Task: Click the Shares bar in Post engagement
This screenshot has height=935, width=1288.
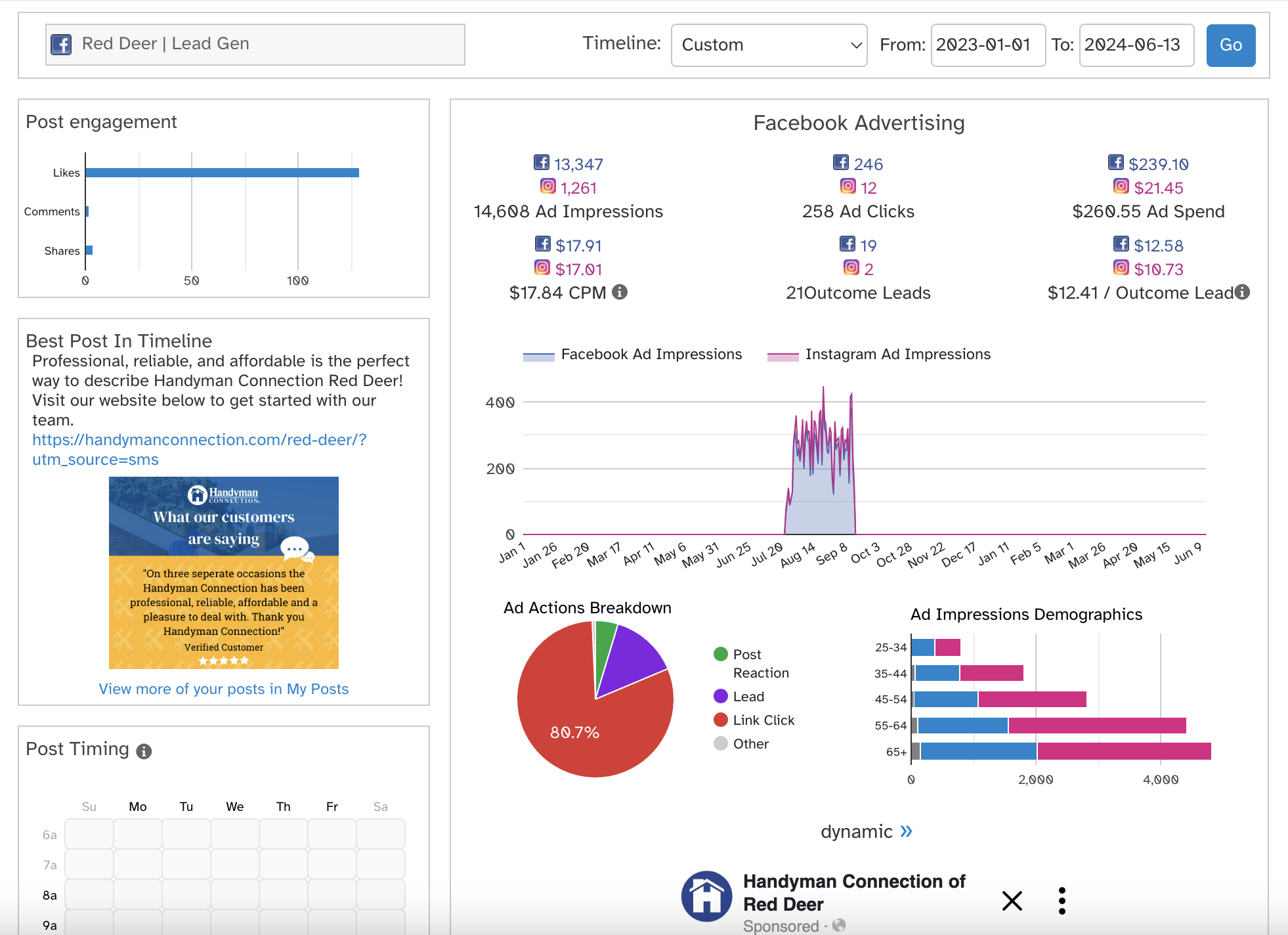Action: pyautogui.click(x=89, y=250)
